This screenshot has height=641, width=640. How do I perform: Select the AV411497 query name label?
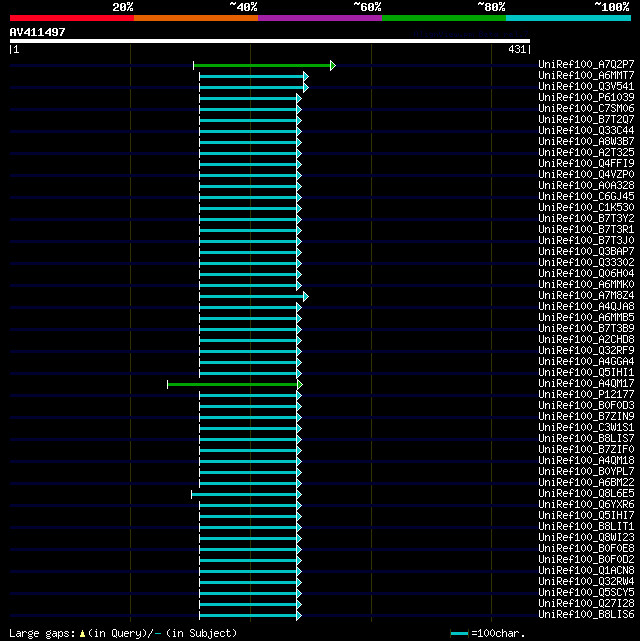point(38,32)
